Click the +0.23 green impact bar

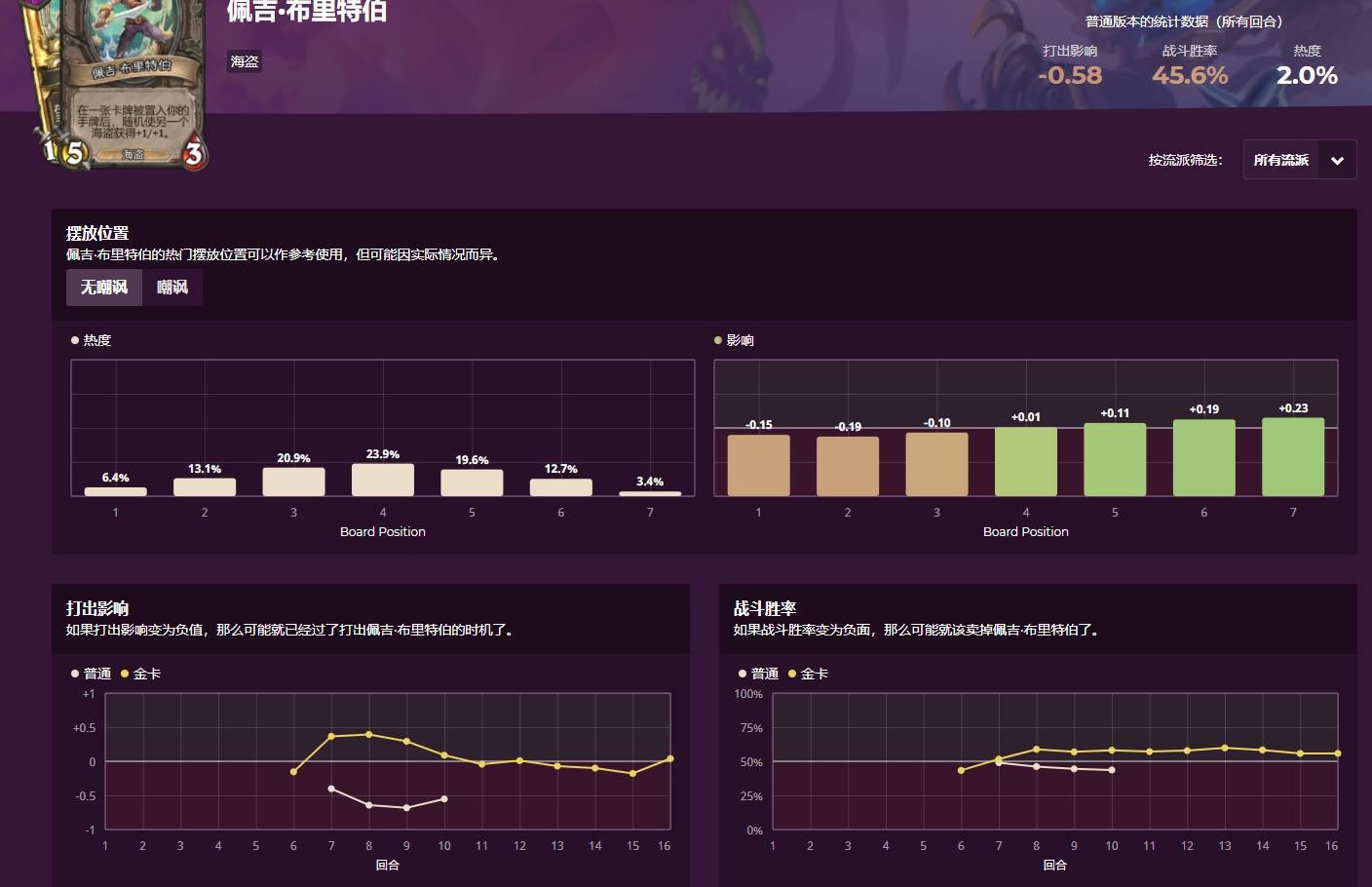[x=1293, y=457]
